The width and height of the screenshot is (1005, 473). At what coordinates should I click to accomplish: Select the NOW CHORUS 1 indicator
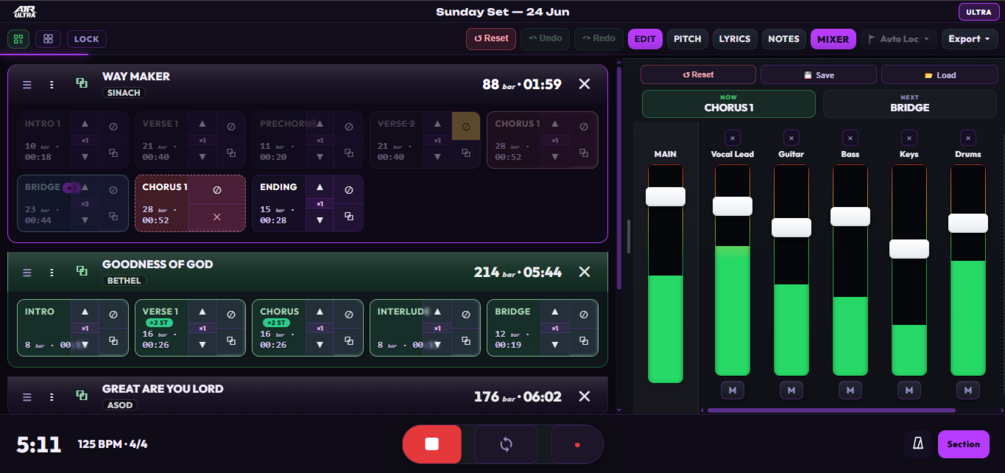tap(729, 104)
